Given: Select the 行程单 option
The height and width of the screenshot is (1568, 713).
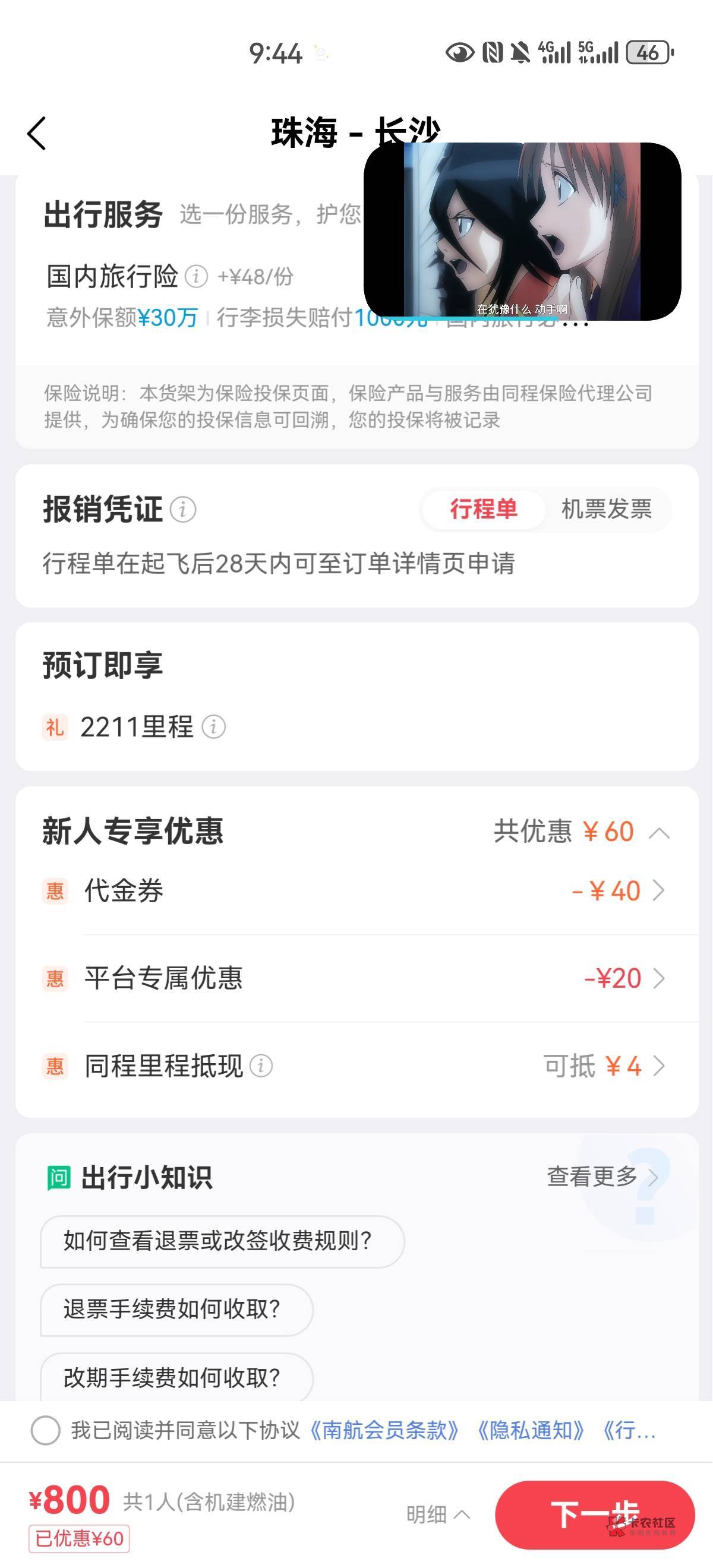Looking at the screenshot, I should pos(484,509).
